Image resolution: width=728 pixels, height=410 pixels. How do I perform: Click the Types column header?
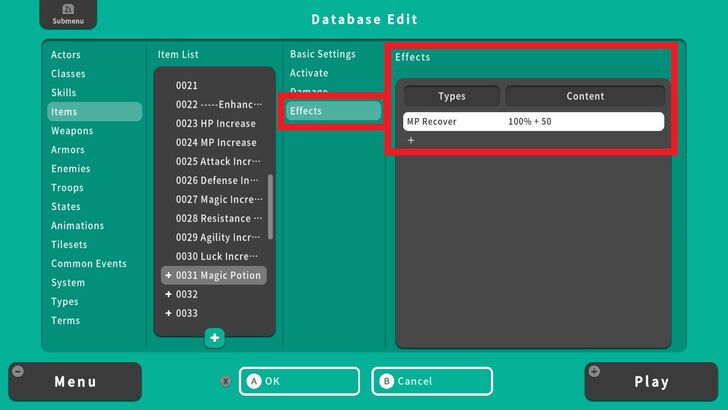point(452,97)
